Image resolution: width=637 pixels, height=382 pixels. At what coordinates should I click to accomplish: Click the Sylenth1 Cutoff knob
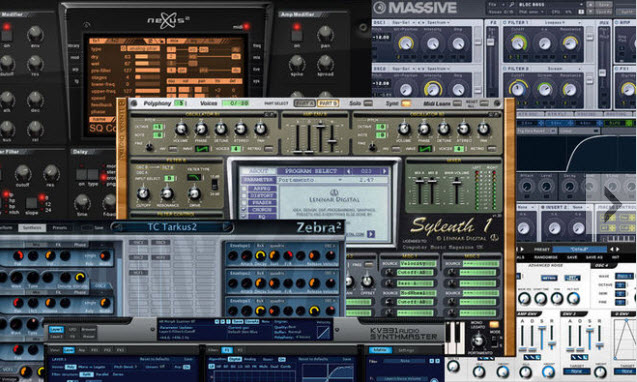click(143, 193)
